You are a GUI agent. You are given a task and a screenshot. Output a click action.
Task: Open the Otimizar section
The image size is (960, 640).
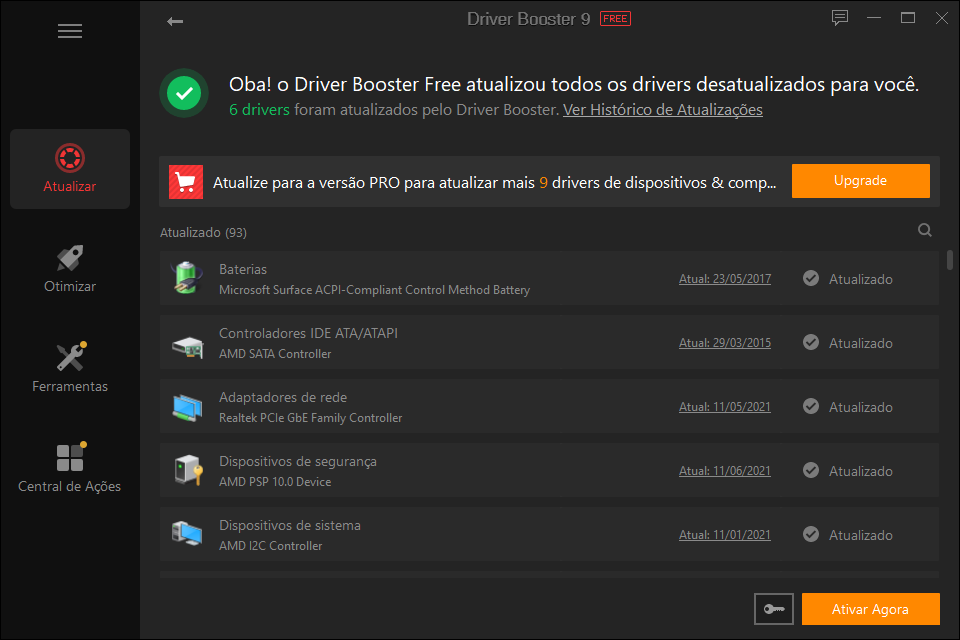pos(70,269)
